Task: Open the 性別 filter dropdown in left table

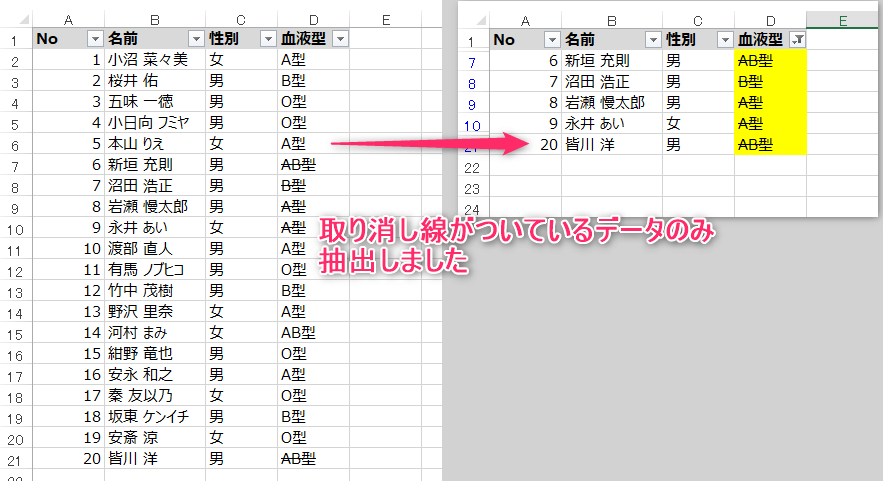Action: 266,39
